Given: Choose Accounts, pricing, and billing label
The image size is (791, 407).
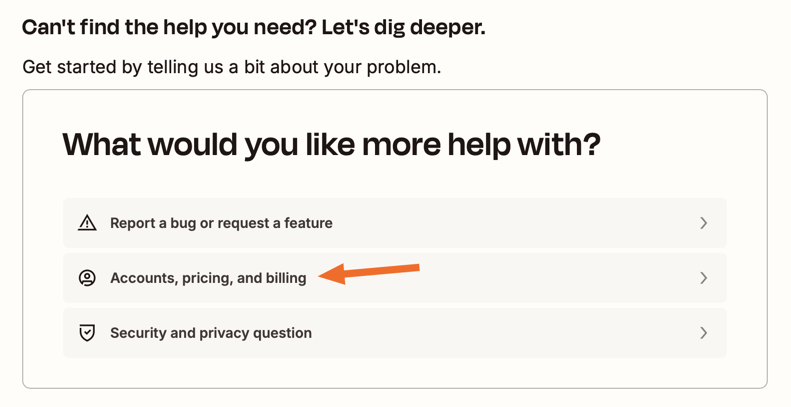Looking at the screenshot, I should pos(208,278).
